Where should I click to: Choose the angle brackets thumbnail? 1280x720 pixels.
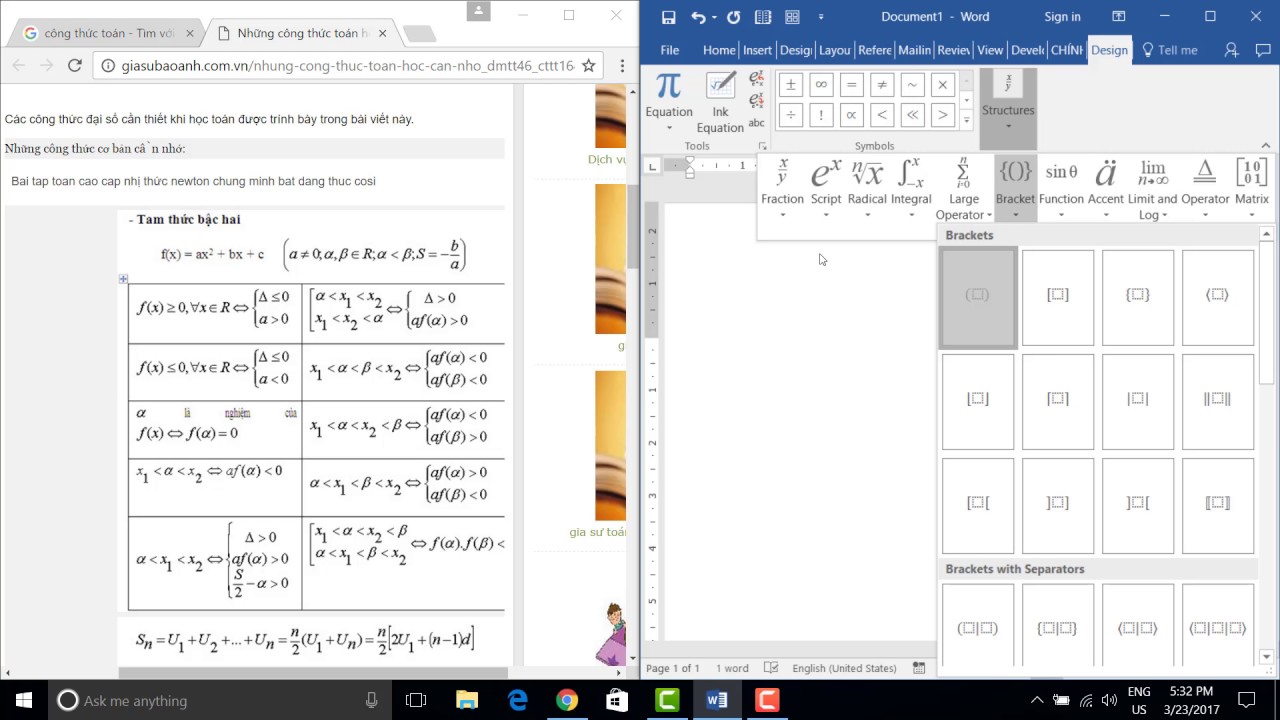pos(1218,298)
